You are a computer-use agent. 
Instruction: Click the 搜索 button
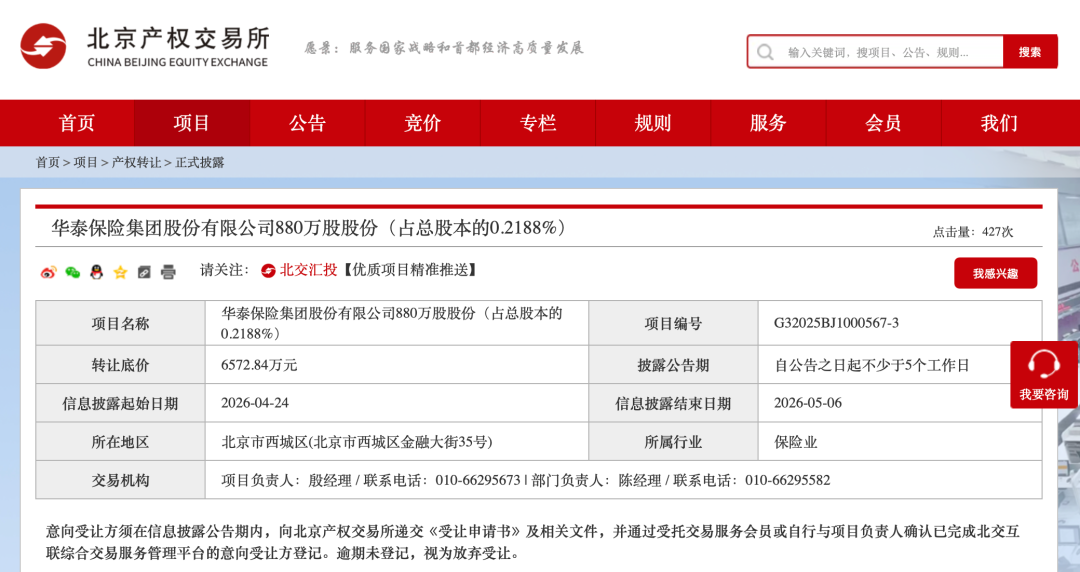pos(1030,52)
